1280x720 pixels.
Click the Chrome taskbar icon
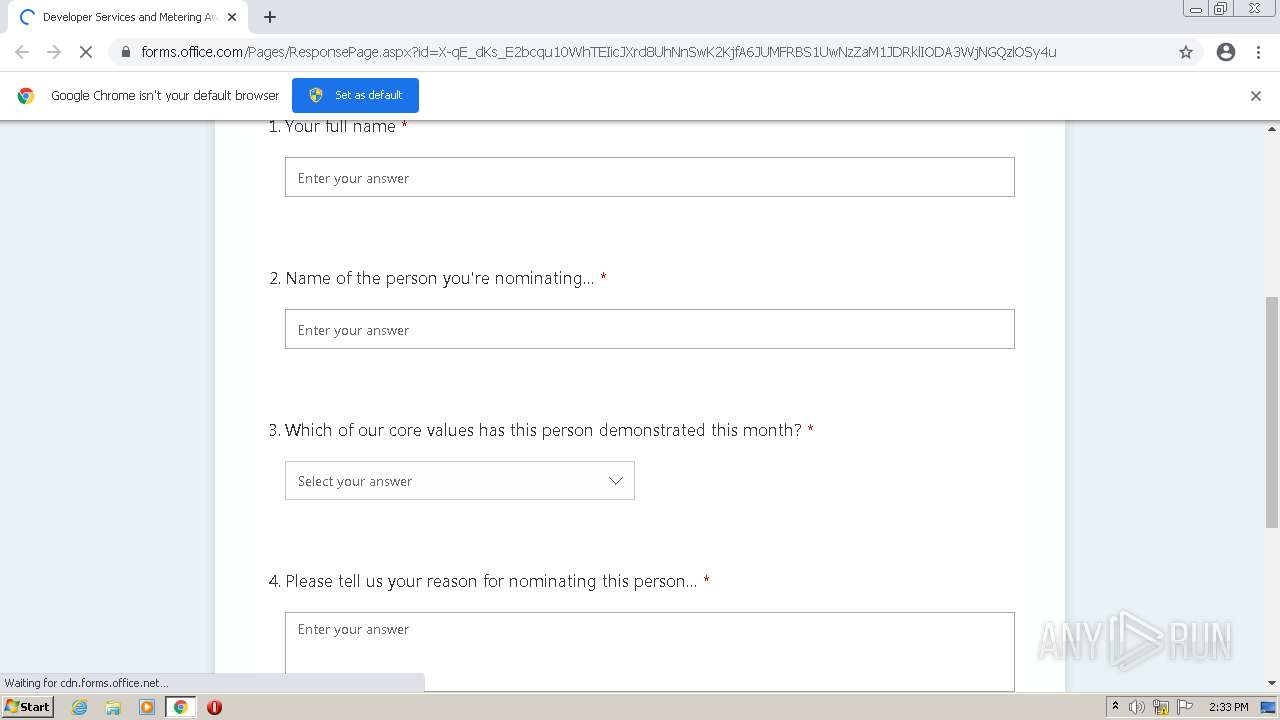click(x=181, y=707)
